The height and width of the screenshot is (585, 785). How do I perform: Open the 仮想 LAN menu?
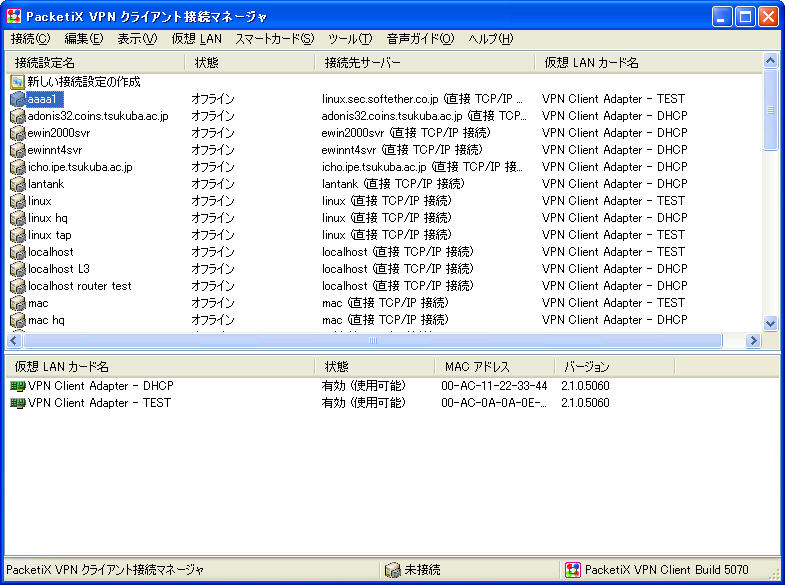pyautogui.click(x=196, y=39)
